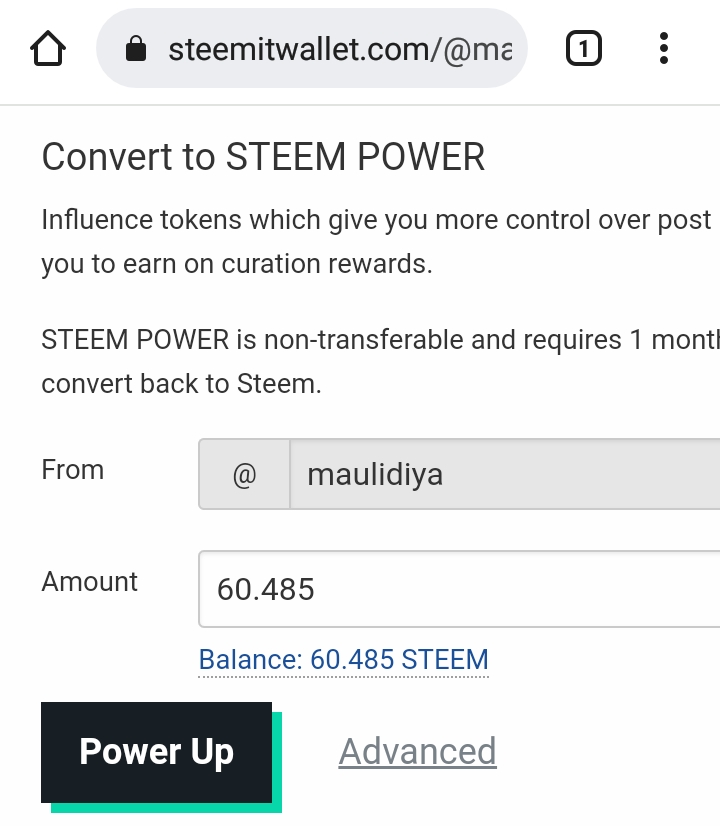Viewport: 720px width, 826px height.
Task: Click the From label
Action: 73,469
